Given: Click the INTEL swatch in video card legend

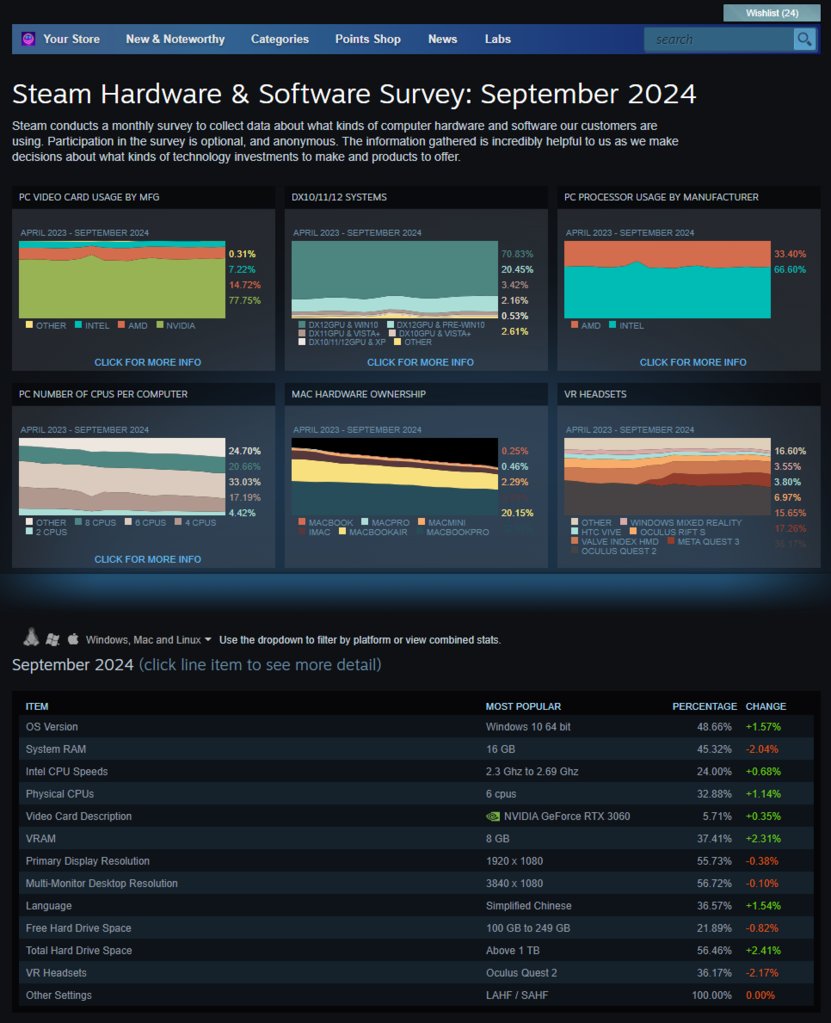Looking at the screenshot, I should coord(78,325).
